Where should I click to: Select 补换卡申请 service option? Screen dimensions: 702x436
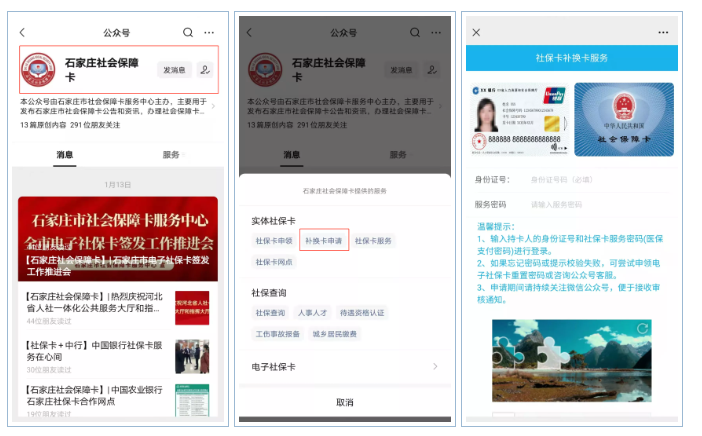coord(324,241)
